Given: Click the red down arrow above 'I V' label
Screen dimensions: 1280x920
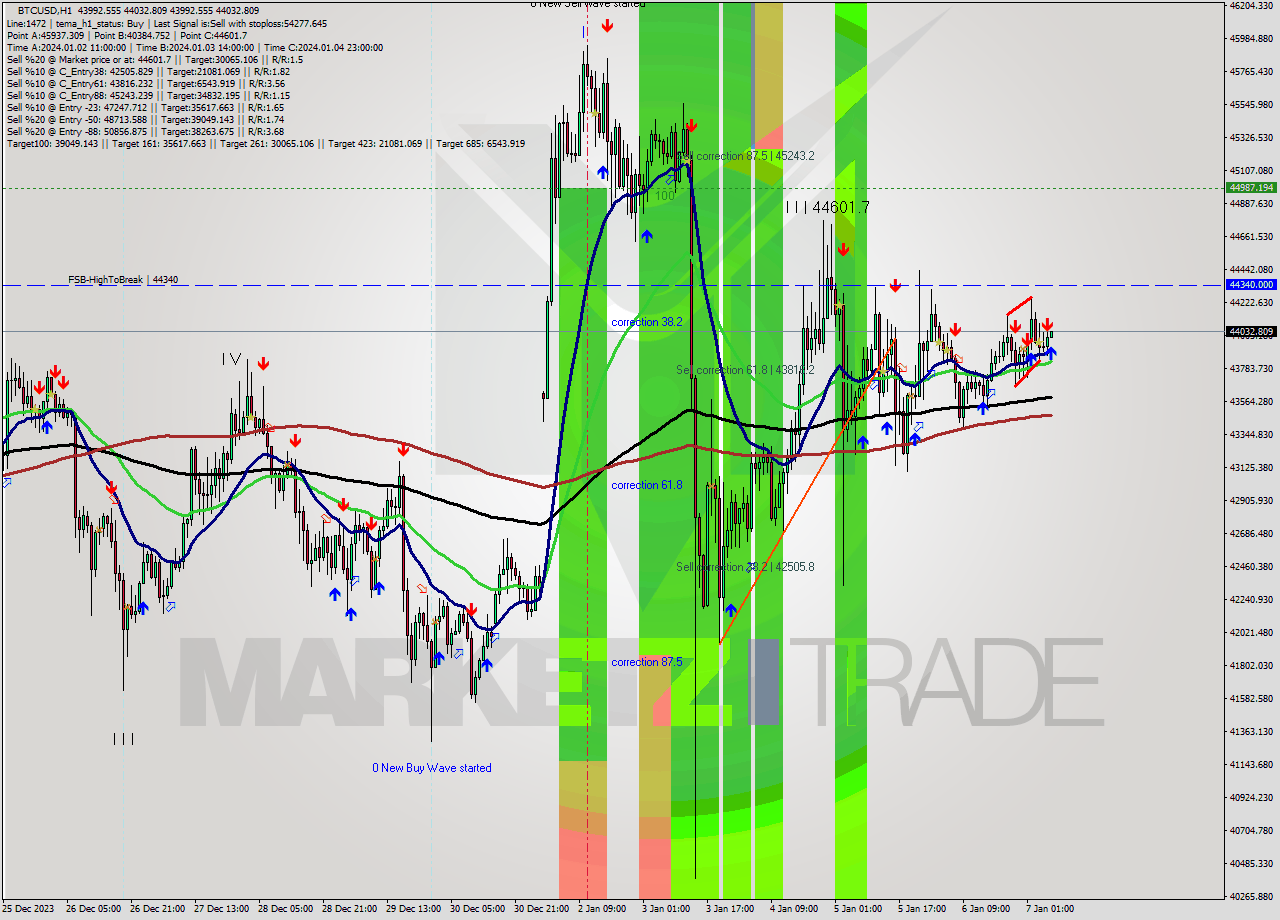Looking at the screenshot, I should point(262,364).
